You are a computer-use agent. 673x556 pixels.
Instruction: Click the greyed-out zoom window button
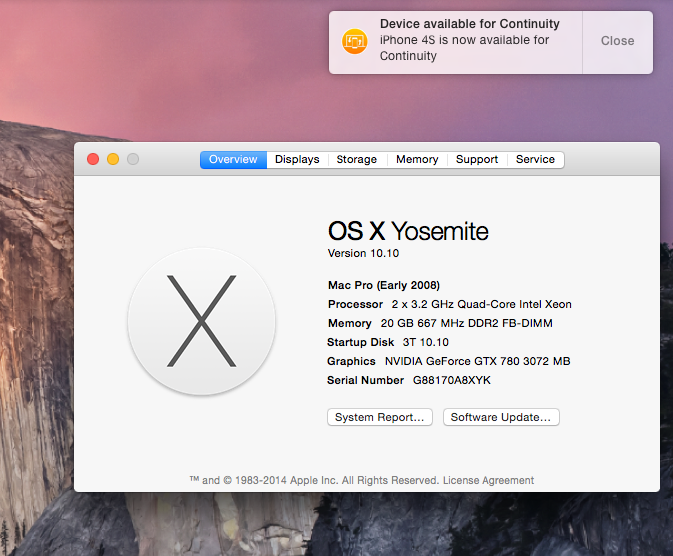pyautogui.click(x=133, y=159)
